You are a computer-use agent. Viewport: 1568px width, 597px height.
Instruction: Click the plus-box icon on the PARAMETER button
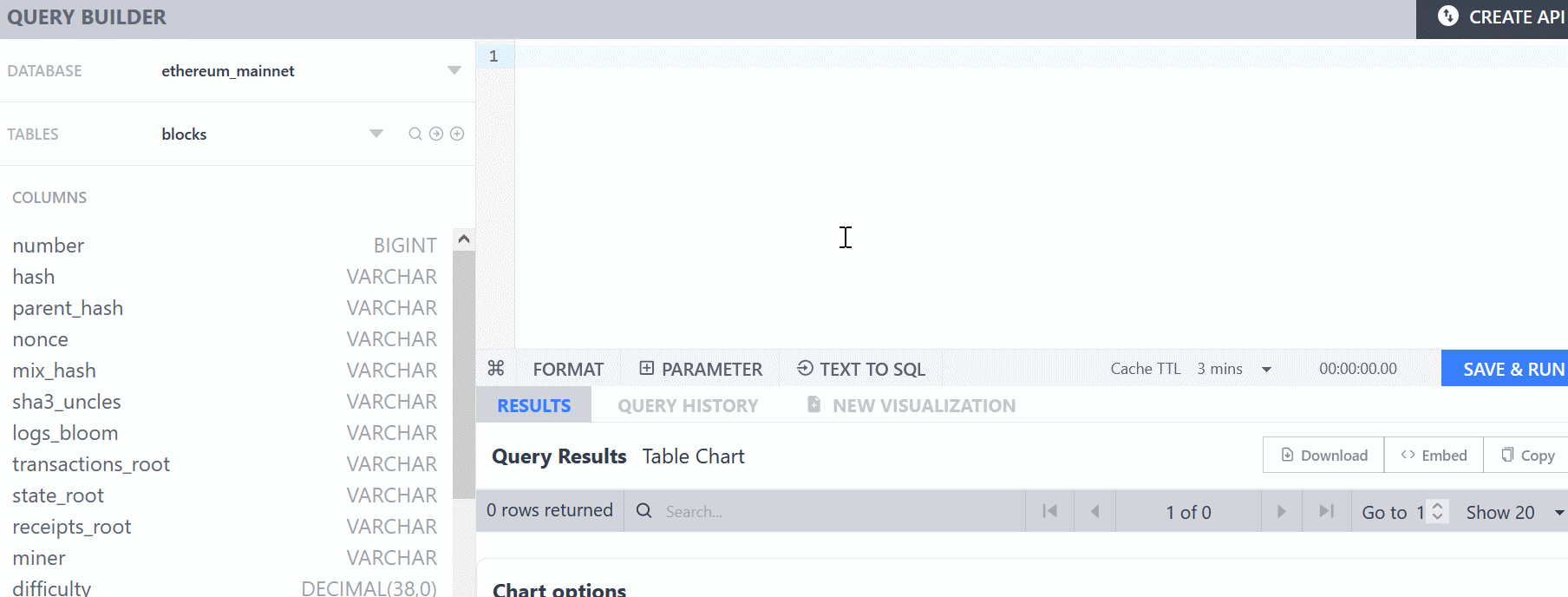point(646,368)
